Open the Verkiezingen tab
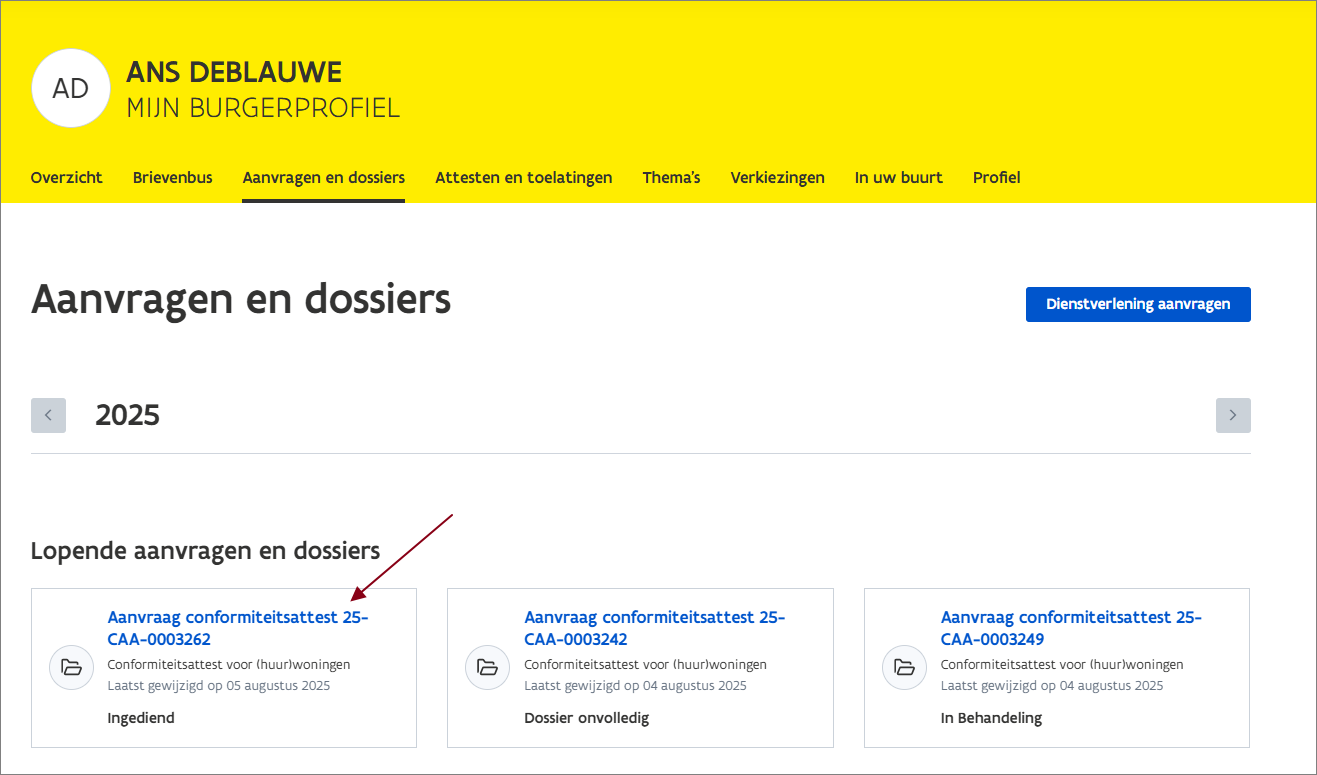This screenshot has width=1317, height=775. click(x=777, y=178)
